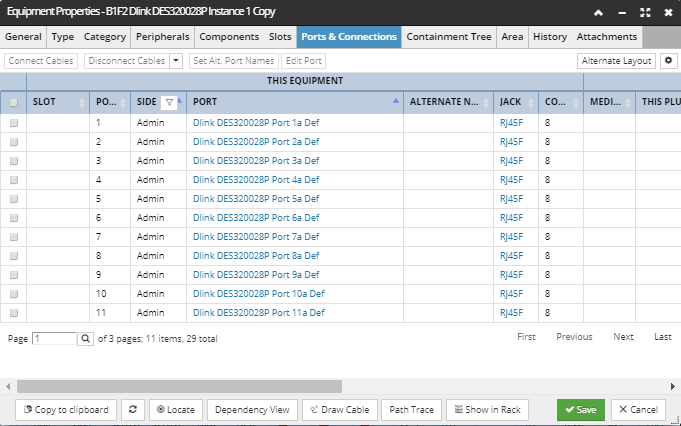Jump to the Last page
681x426 pixels.
coord(663,337)
